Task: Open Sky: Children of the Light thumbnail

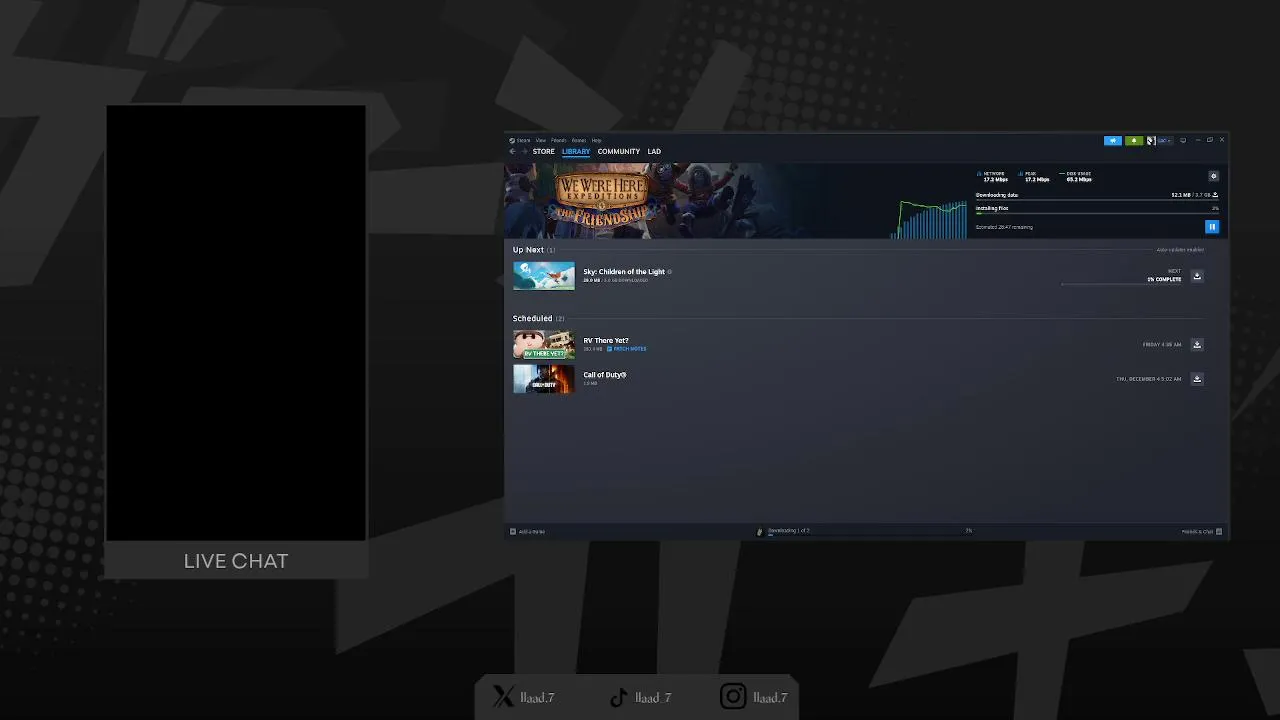Action: [x=544, y=276]
